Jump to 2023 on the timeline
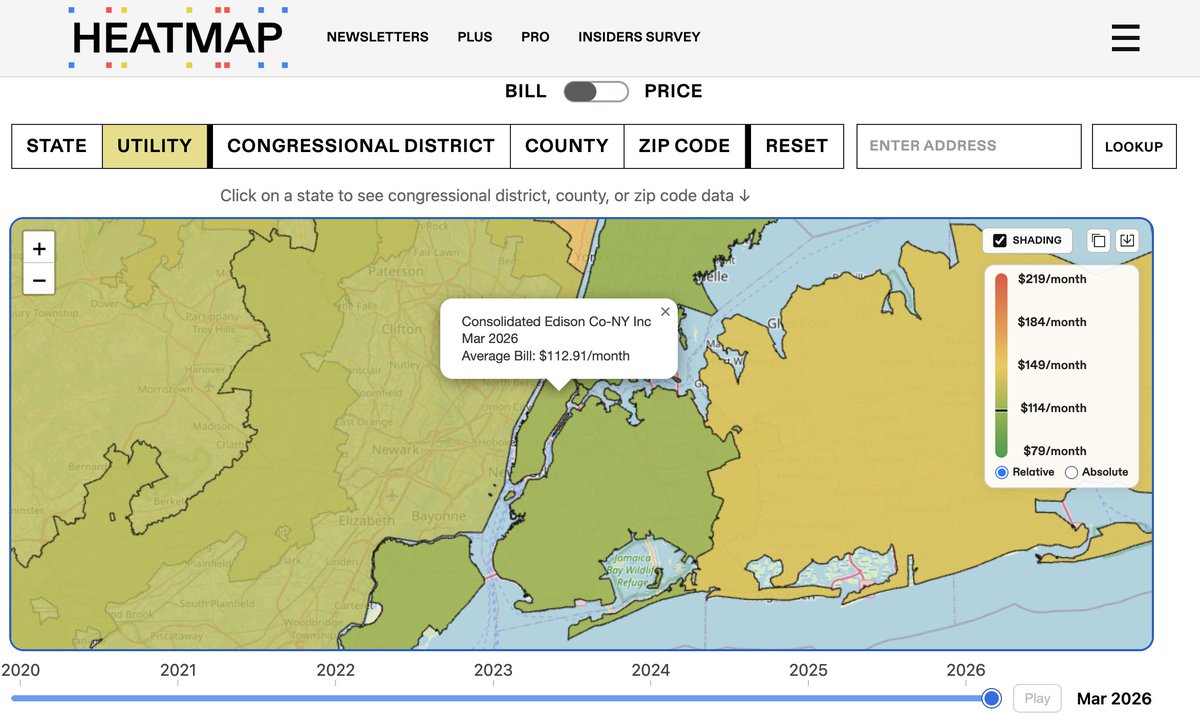The image size is (1200, 728). coord(493,670)
